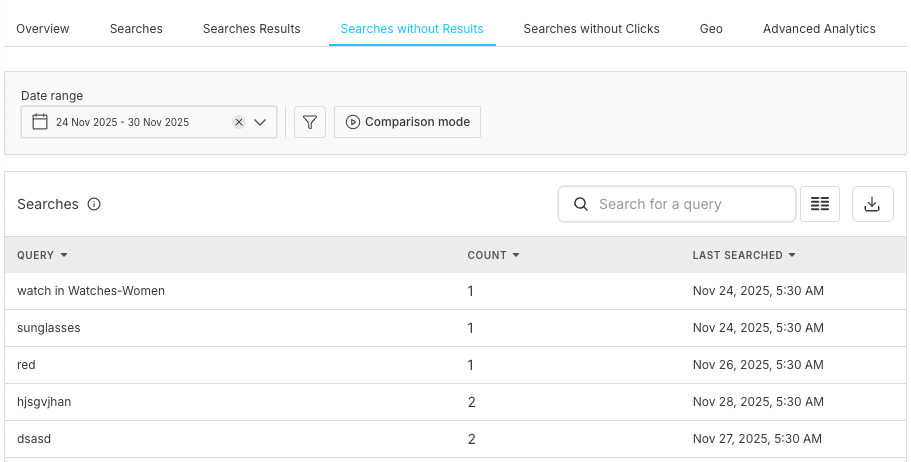
Task: Open the Advanced Analytics tab
Action: coord(819,29)
